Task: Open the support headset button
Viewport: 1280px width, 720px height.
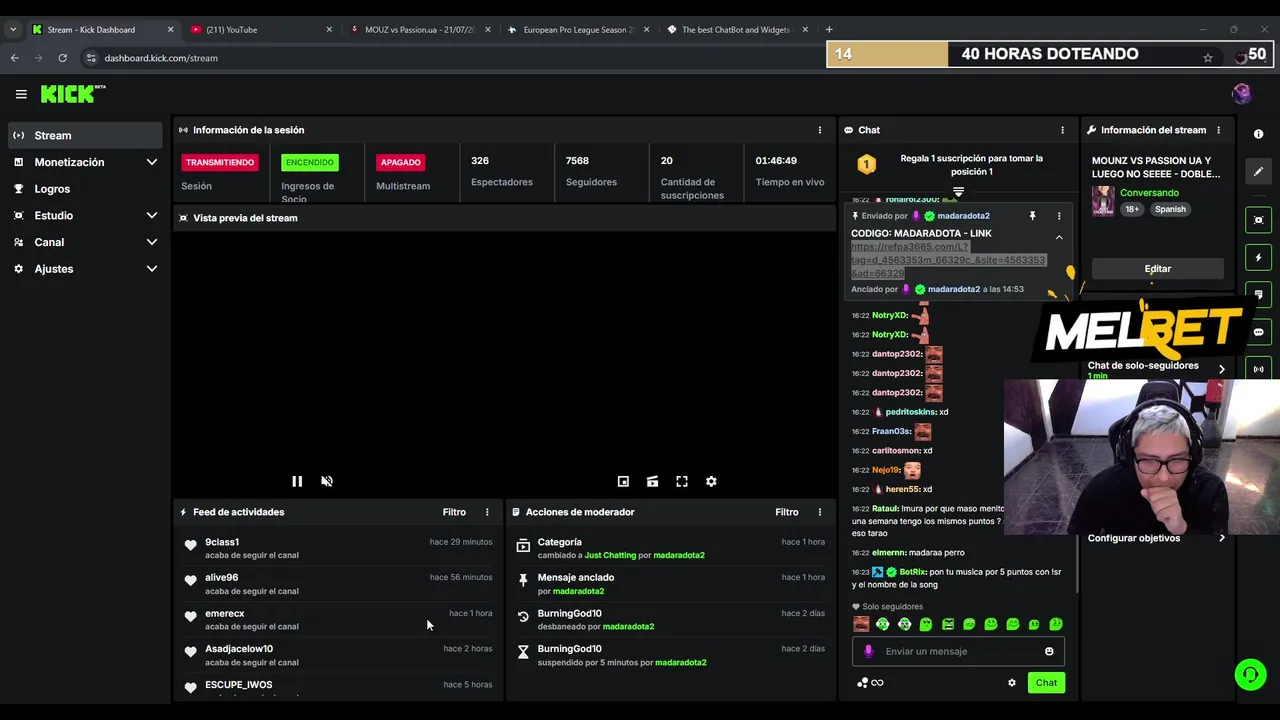Action: click(1250, 675)
